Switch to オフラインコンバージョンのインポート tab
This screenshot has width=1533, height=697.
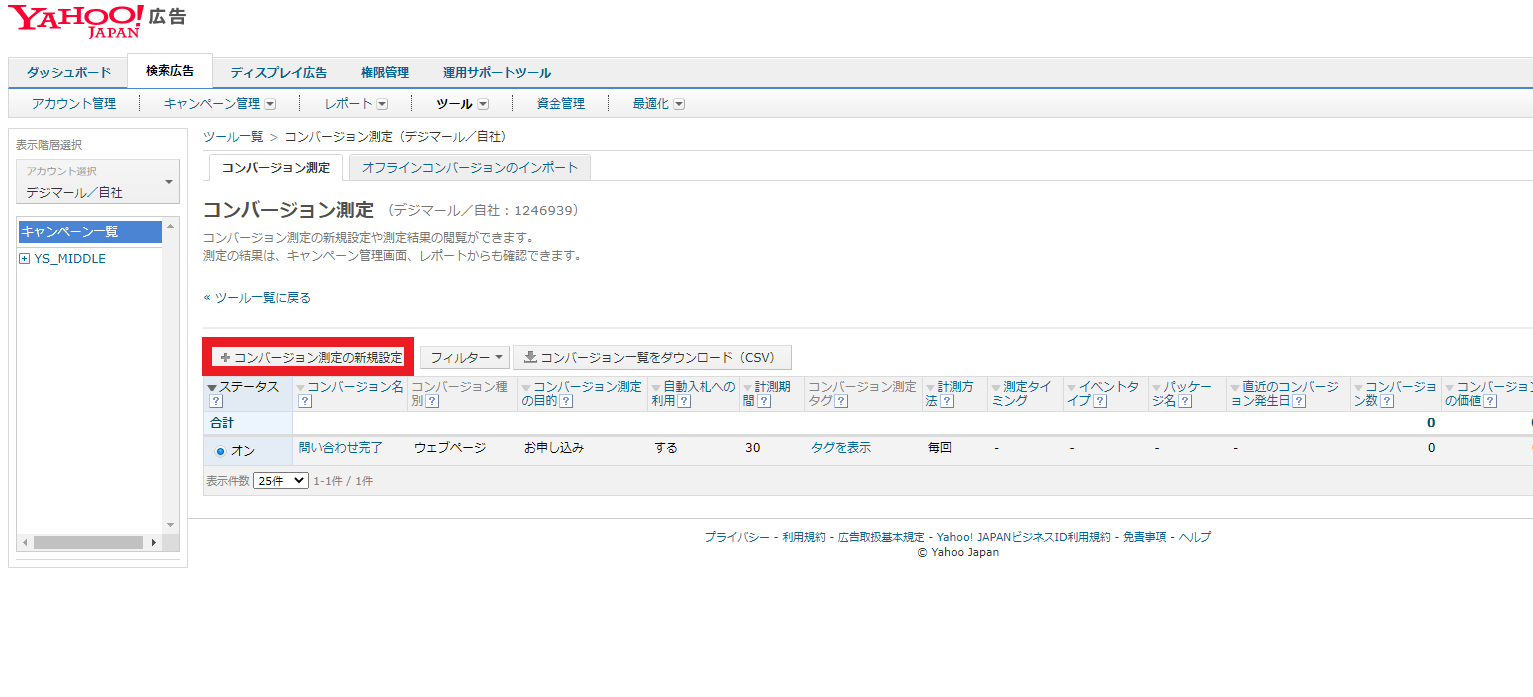point(470,168)
